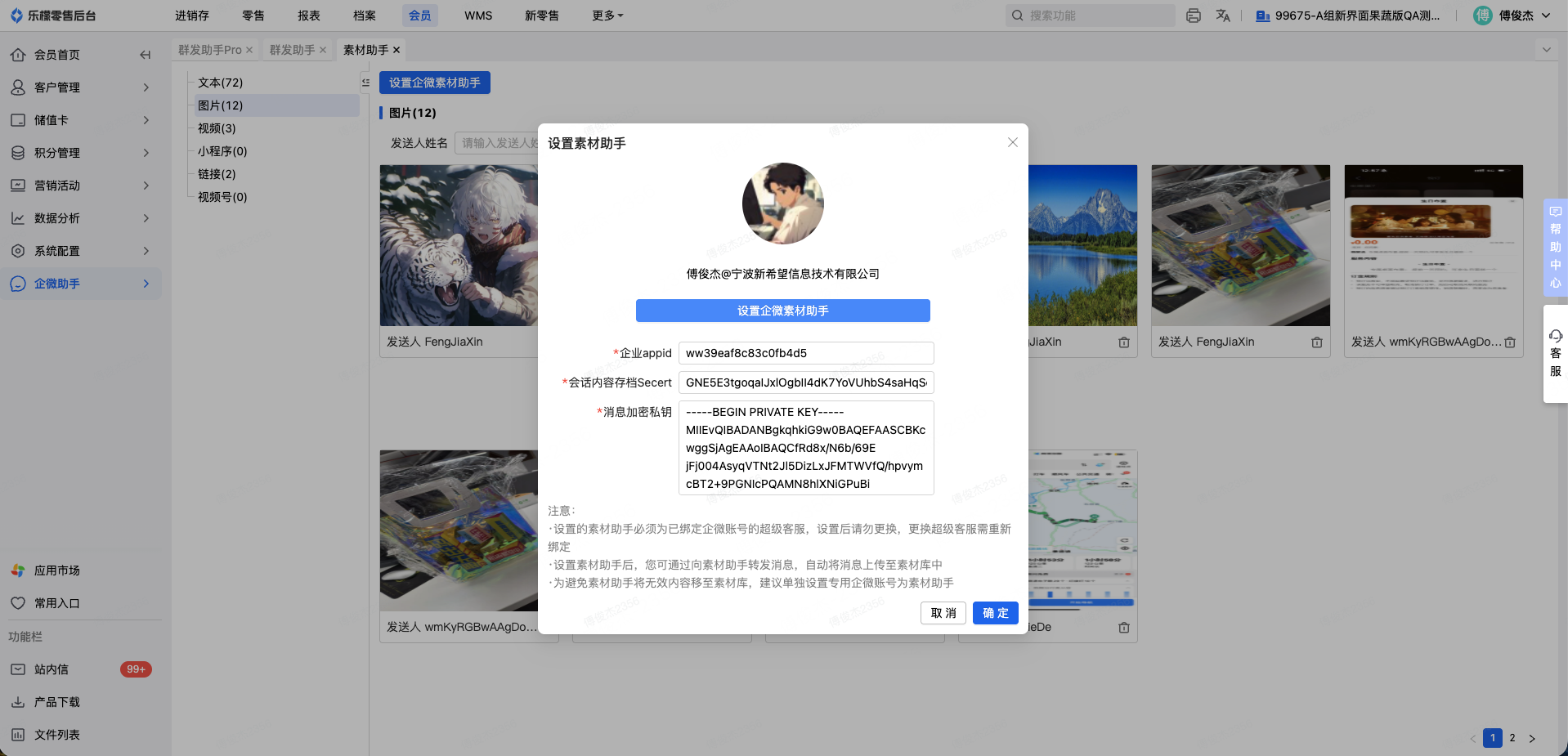Click 确定 to confirm settings

tap(996, 613)
